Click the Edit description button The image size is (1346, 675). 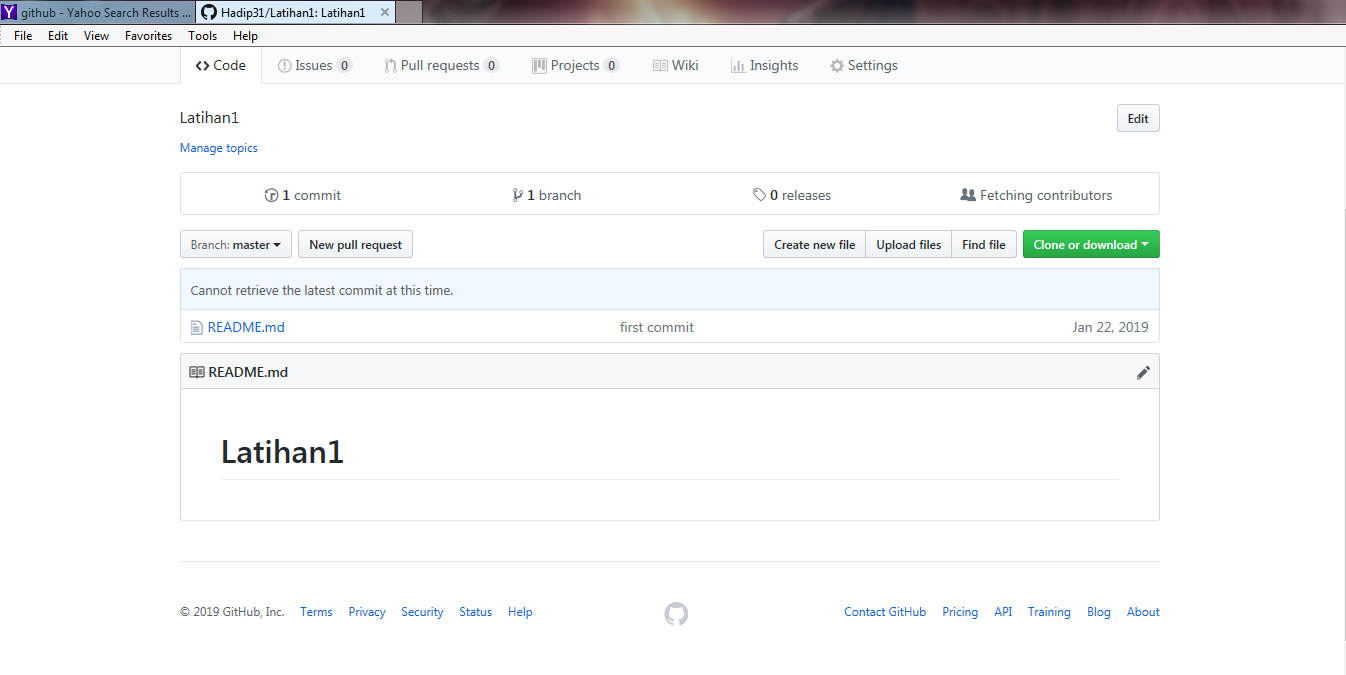(x=1138, y=118)
